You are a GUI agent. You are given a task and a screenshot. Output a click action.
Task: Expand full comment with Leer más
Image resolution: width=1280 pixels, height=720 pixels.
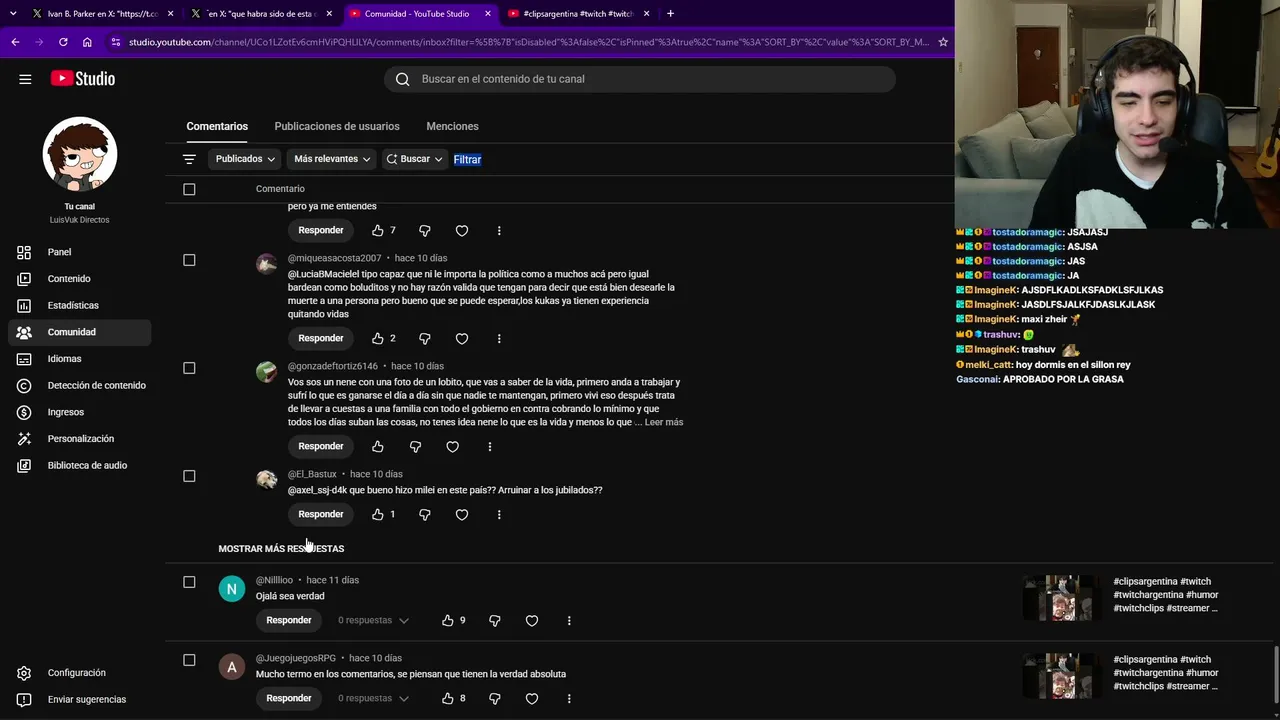[664, 422]
